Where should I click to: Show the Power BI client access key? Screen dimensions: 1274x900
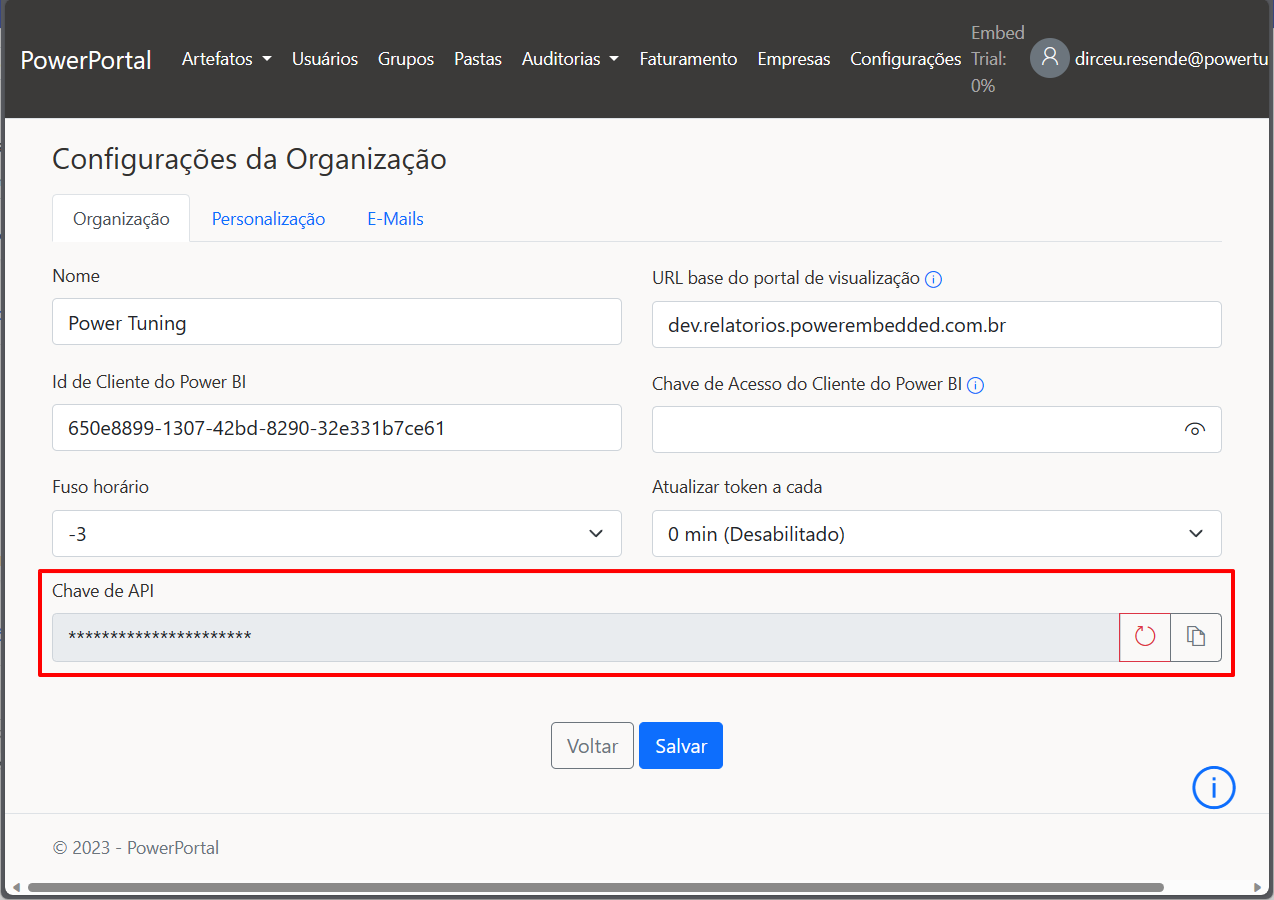pos(1194,429)
